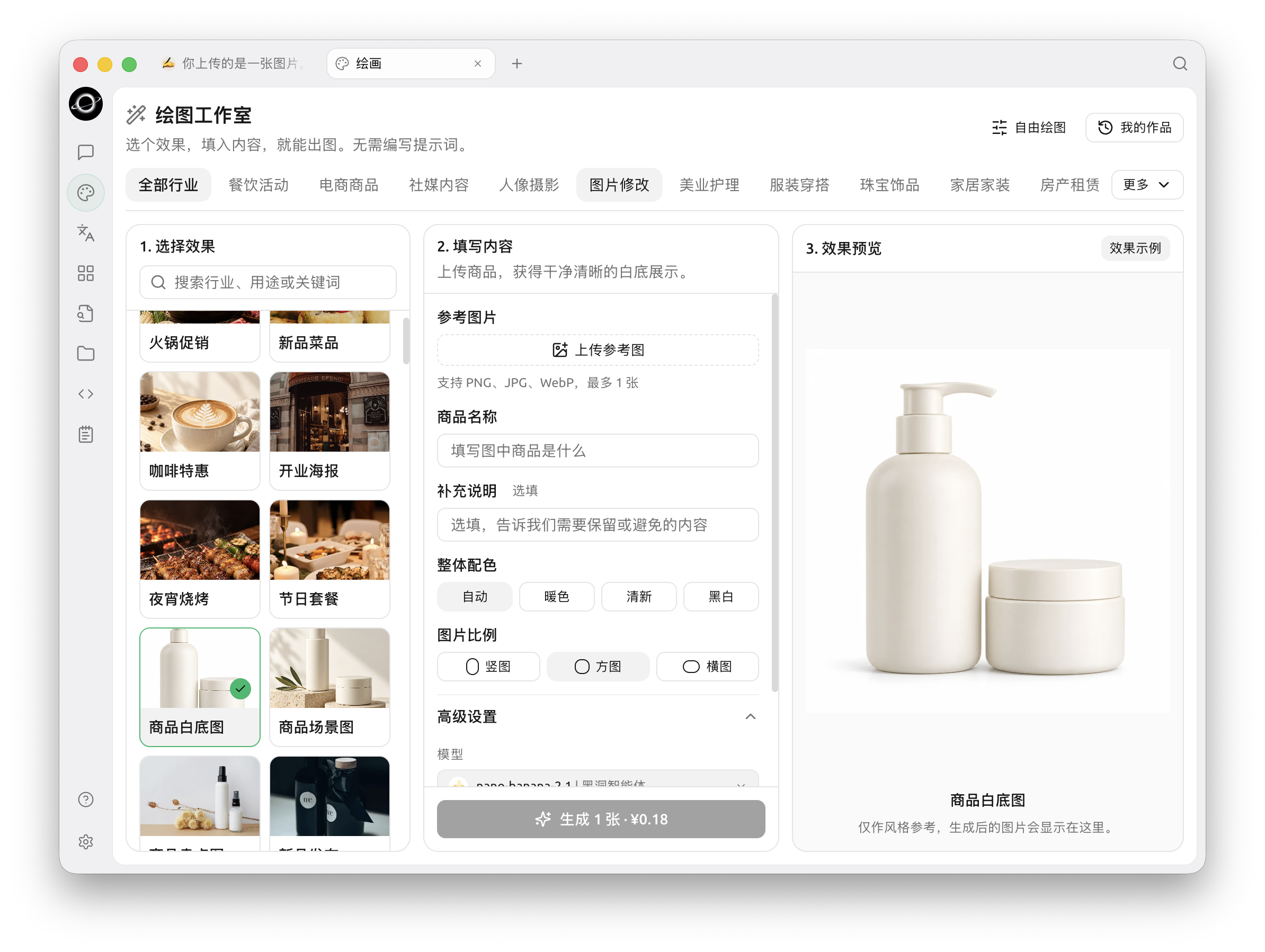Open the 模型 selection dropdown
This screenshot has width=1265, height=952.
598,779
